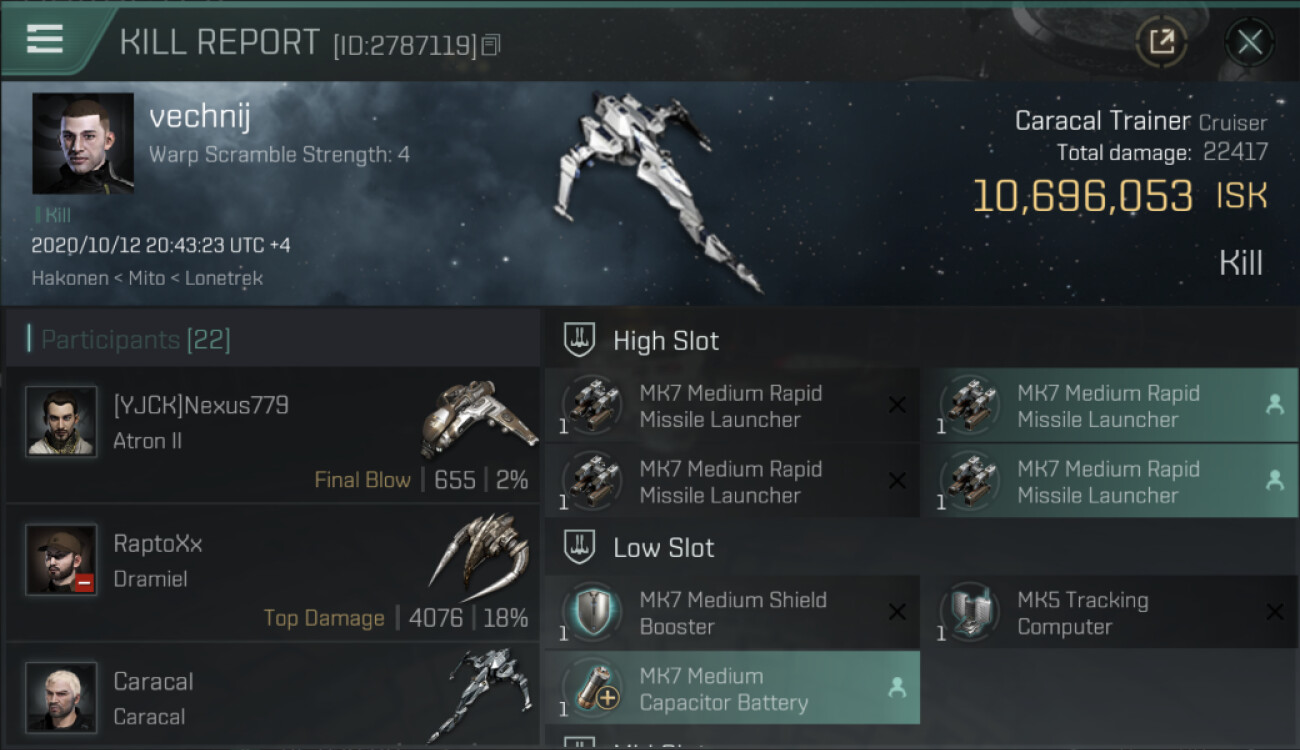Open the hamburger menu
1300x750 pixels.
45,40
